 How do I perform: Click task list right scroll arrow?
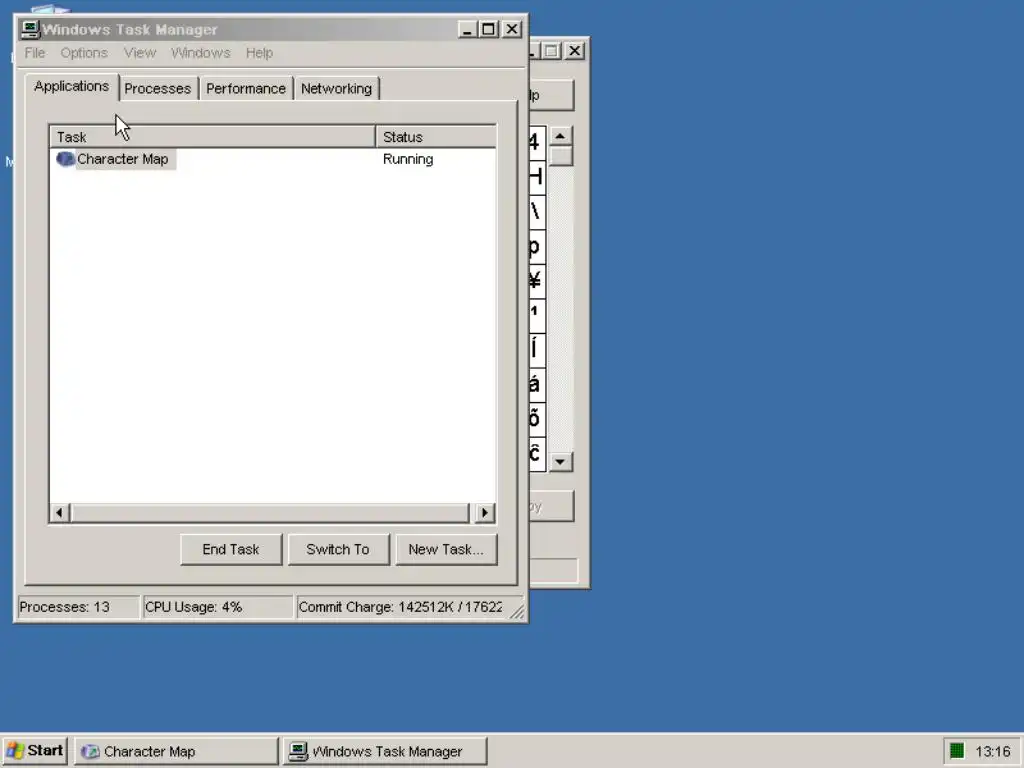point(485,513)
